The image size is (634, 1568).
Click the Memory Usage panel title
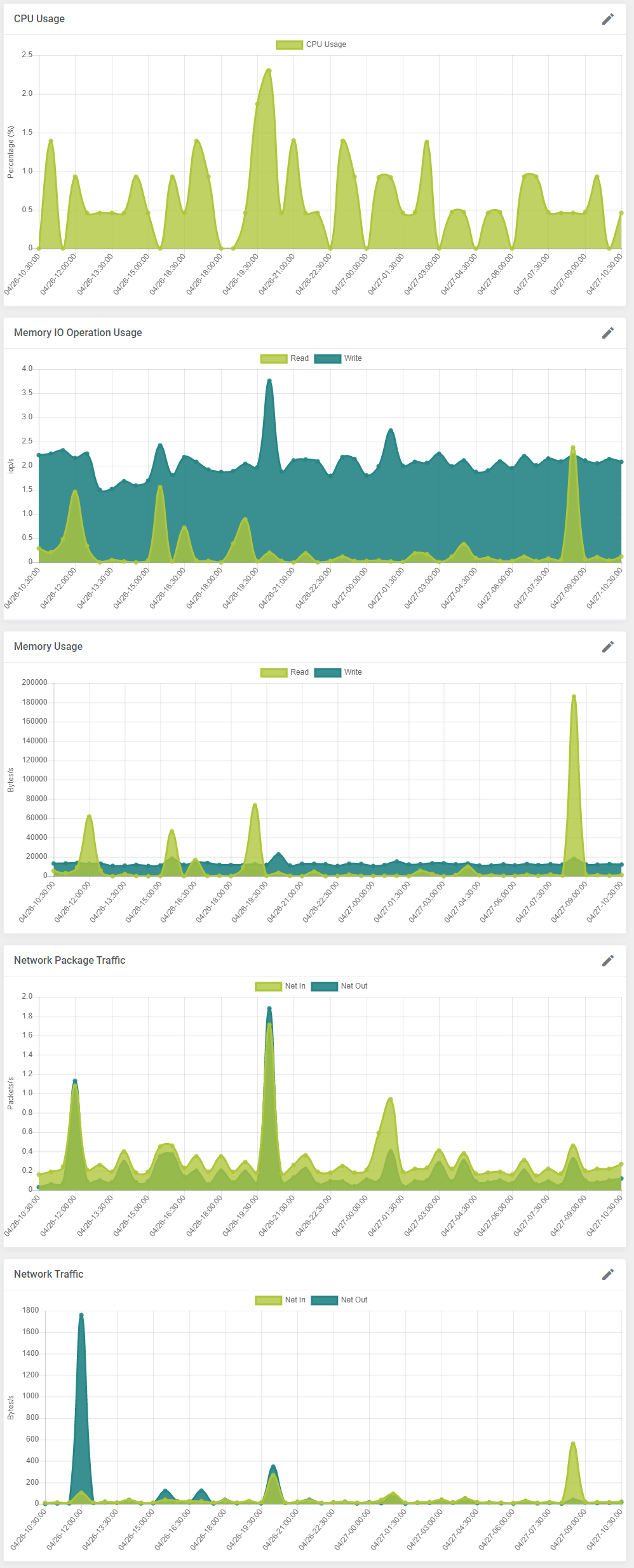click(48, 647)
